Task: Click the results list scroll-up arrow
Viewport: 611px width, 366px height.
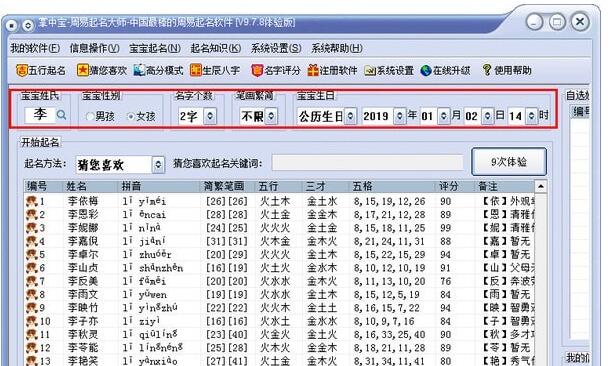Action: (541, 186)
